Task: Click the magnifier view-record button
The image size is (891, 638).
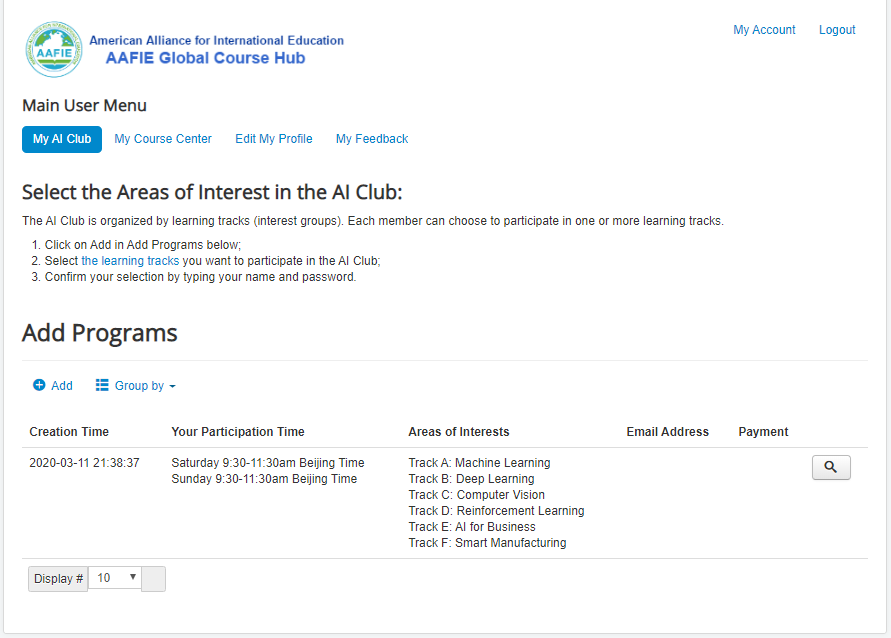Action: pos(831,468)
